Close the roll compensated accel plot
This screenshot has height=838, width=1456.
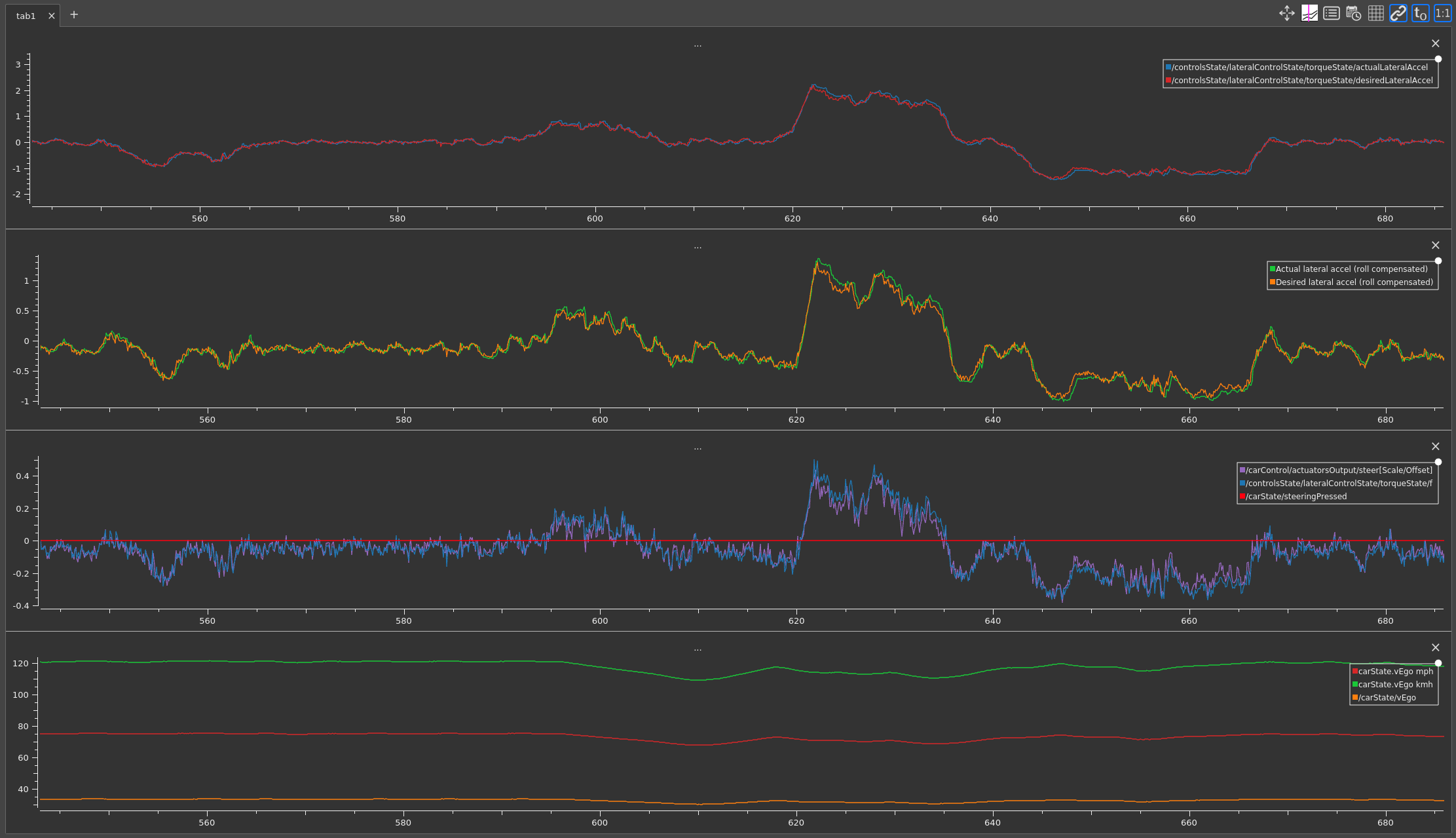tap(1435, 245)
